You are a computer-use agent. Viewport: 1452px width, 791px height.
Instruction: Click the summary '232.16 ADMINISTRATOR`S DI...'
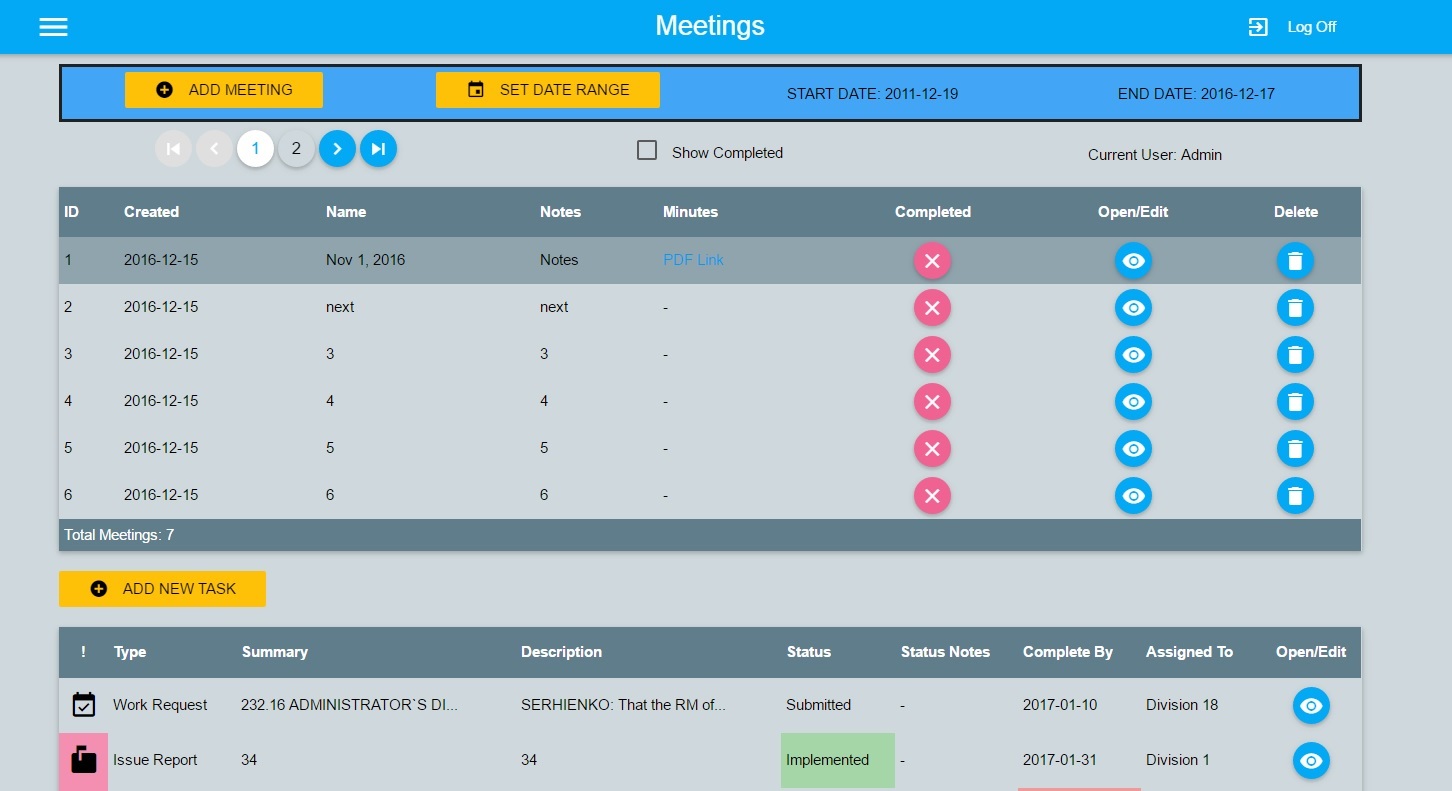click(x=349, y=705)
